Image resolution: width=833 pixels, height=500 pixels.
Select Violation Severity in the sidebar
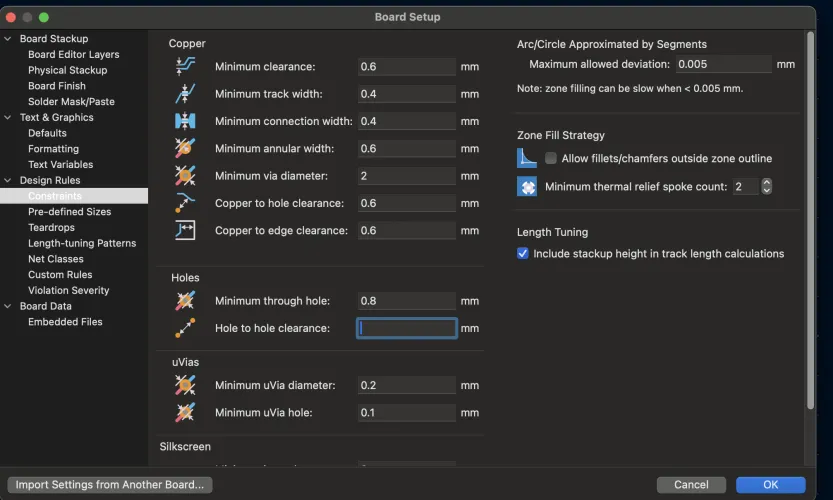pyautogui.click(x=68, y=290)
